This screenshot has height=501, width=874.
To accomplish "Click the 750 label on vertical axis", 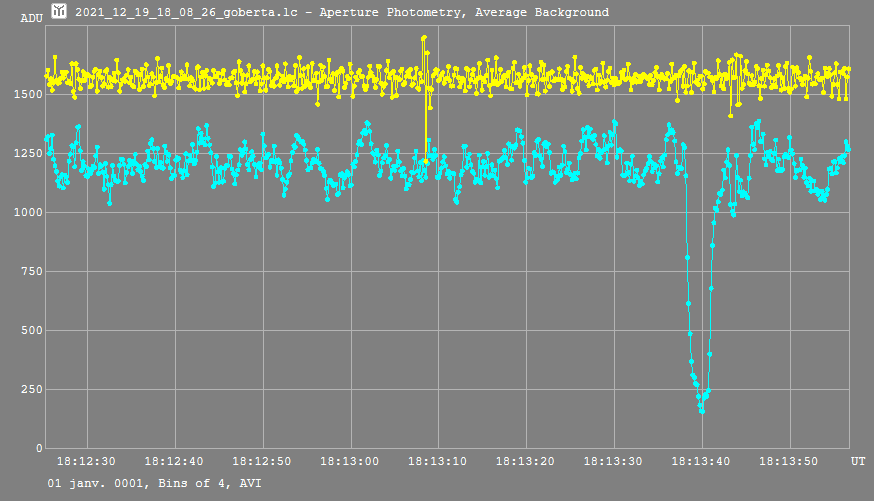I will [30, 271].
